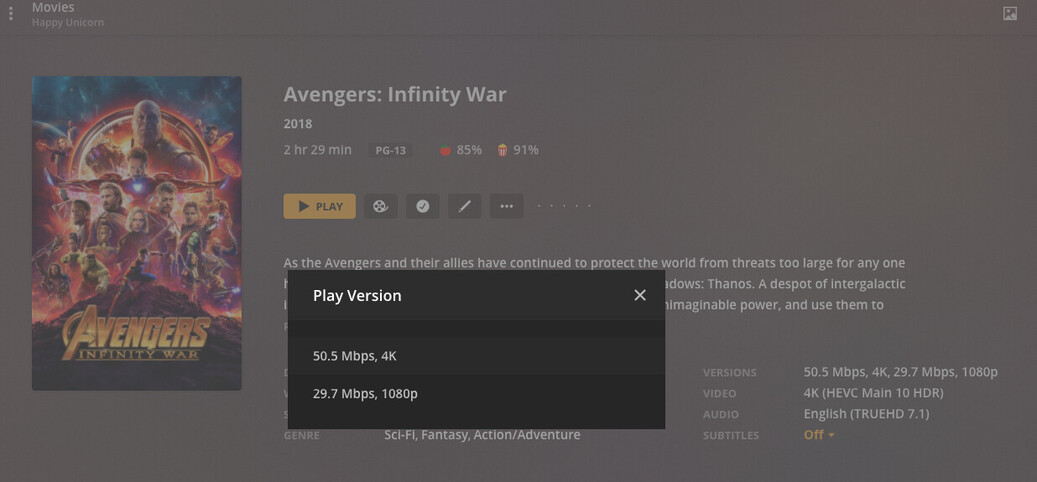The image size is (1037, 482).
Task: Mark movie as watched checkmark icon
Action: [x=423, y=206]
